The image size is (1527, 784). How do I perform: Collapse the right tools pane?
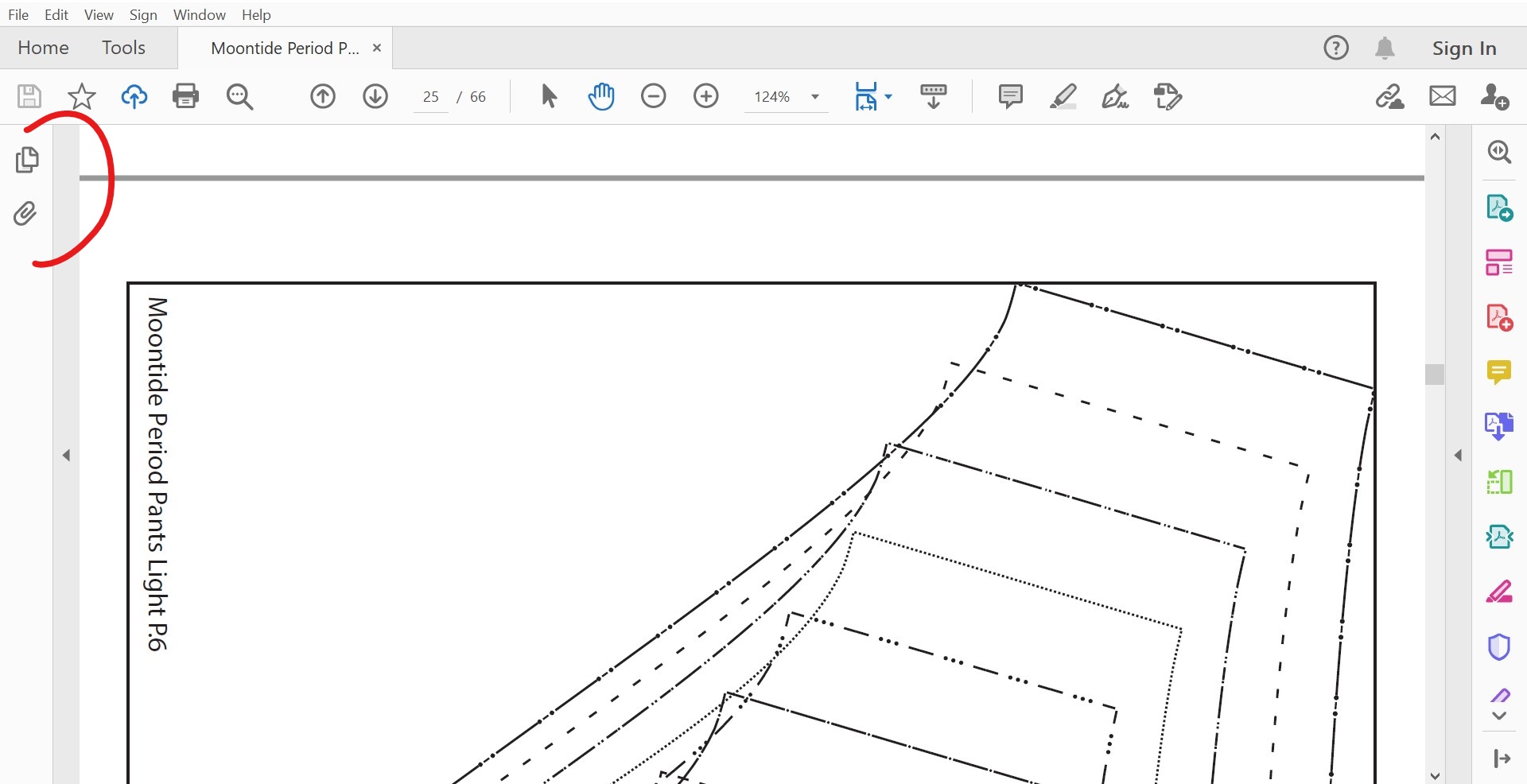click(1459, 455)
